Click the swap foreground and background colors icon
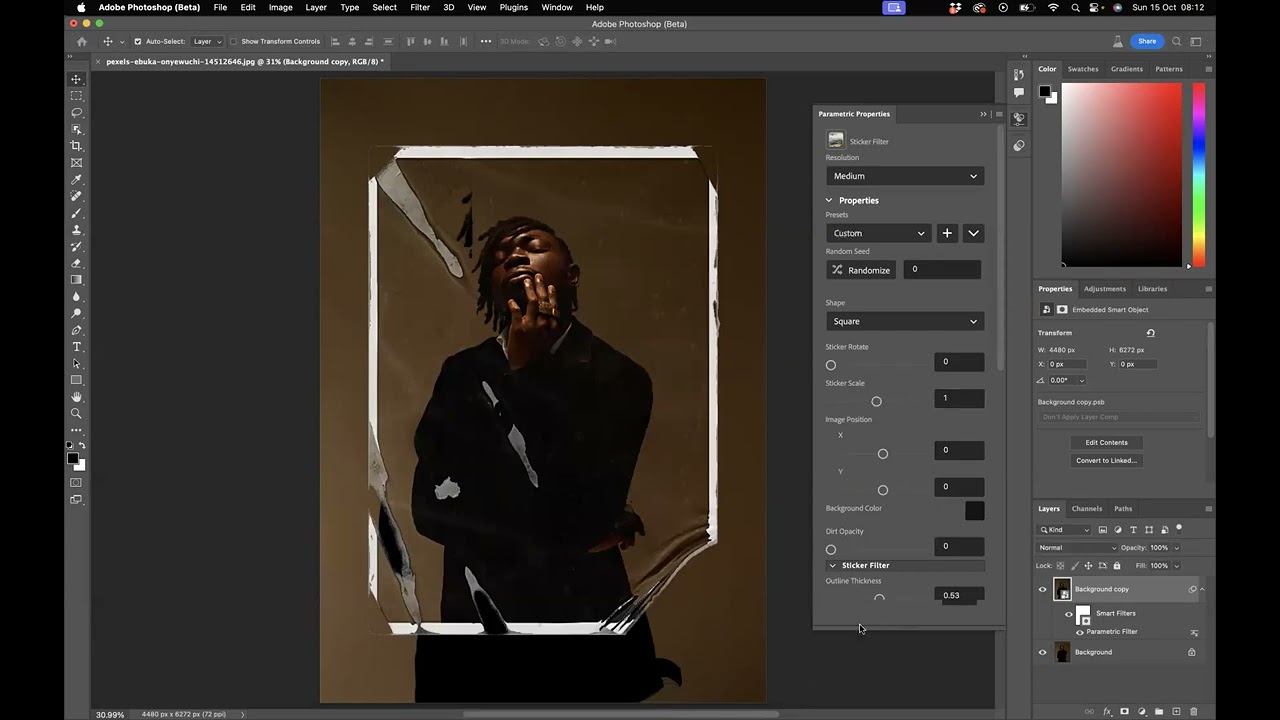Image resolution: width=1280 pixels, height=720 pixels. pyautogui.click(x=82, y=446)
